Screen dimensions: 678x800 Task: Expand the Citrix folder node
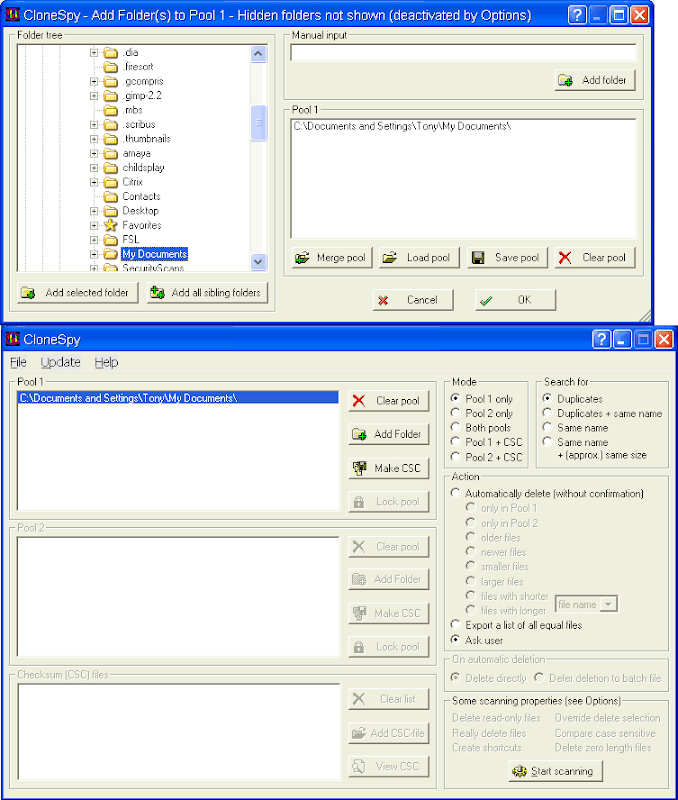coord(94,182)
